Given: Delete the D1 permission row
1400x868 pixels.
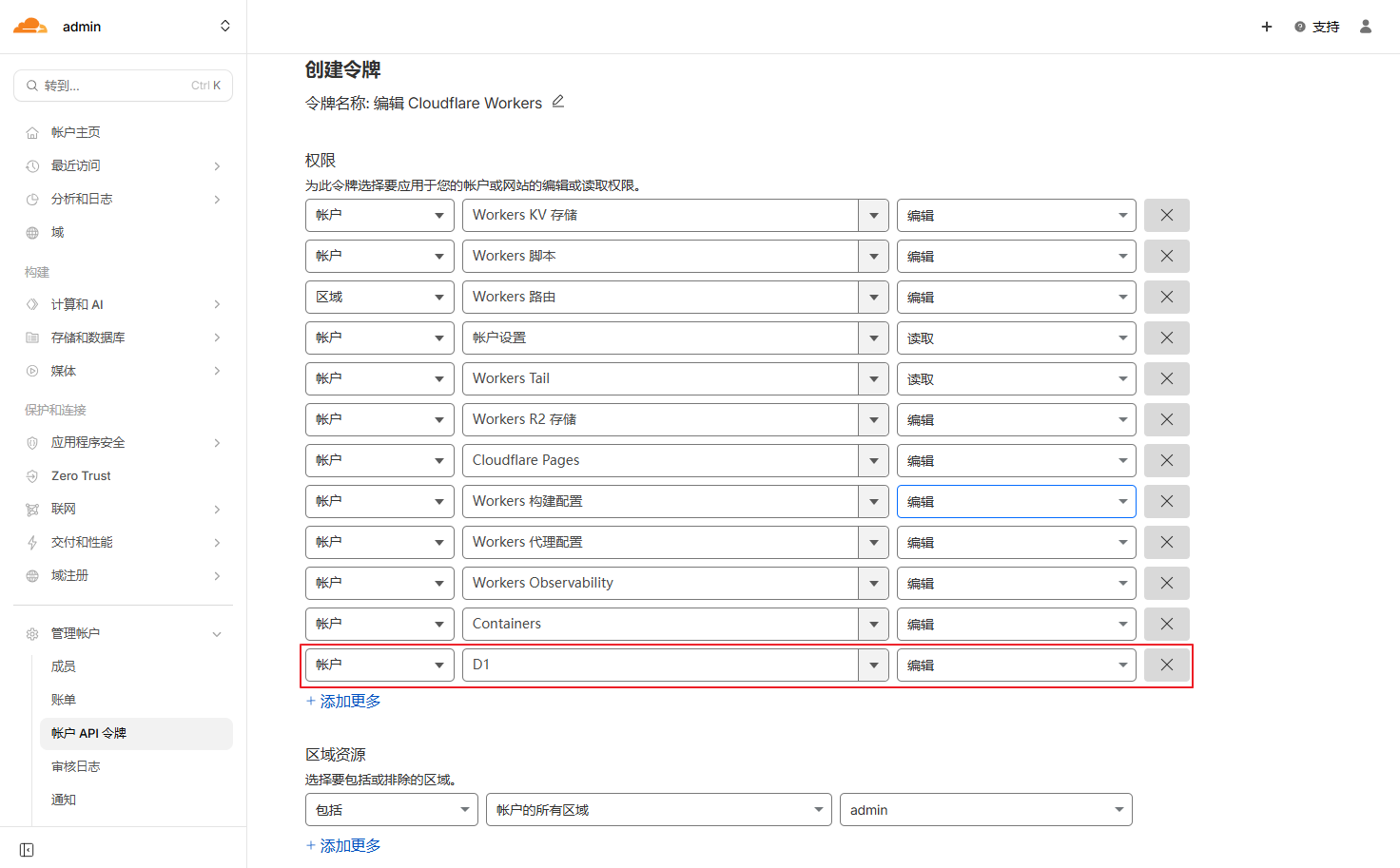Looking at the screenshot, I should (x=1166, y=665).
